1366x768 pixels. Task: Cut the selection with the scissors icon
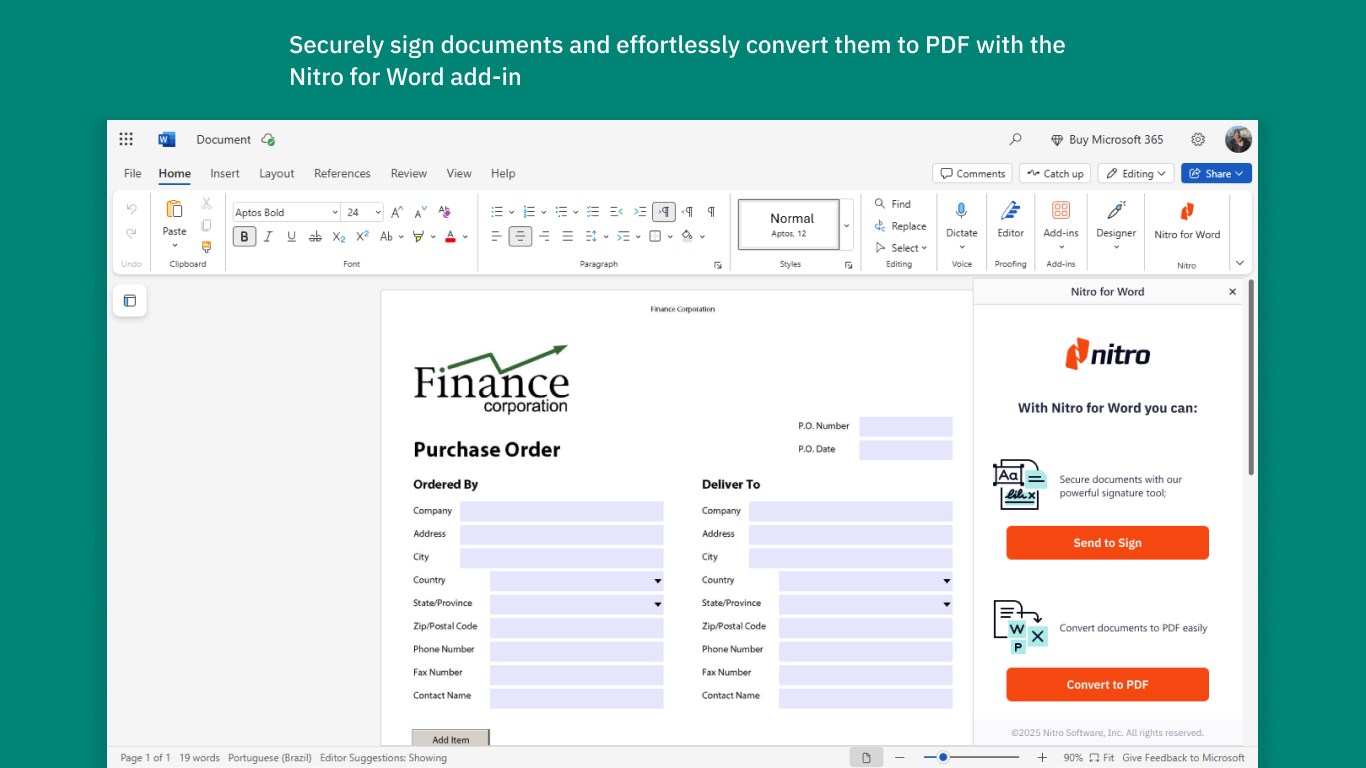(x=206, y=203)
